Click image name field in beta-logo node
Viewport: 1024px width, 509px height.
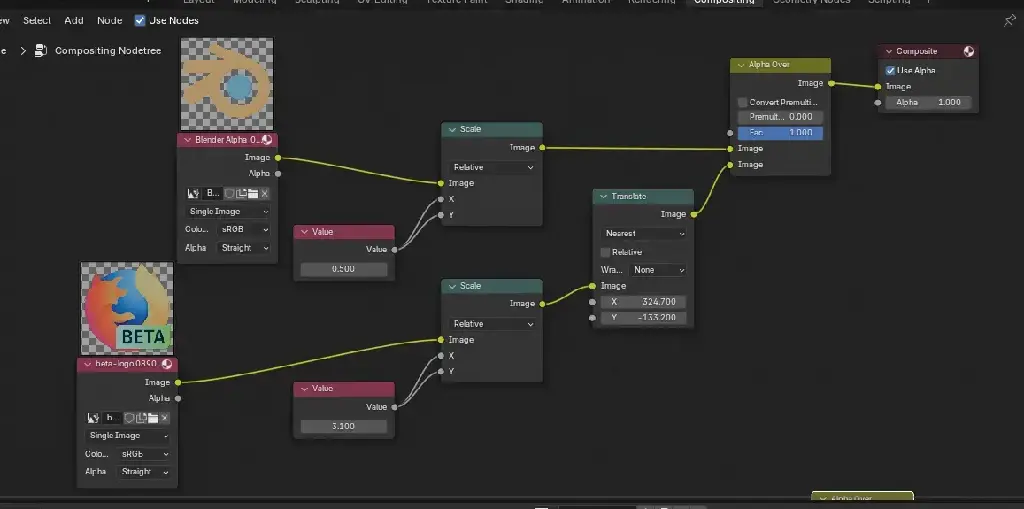(x=111, y=418)
